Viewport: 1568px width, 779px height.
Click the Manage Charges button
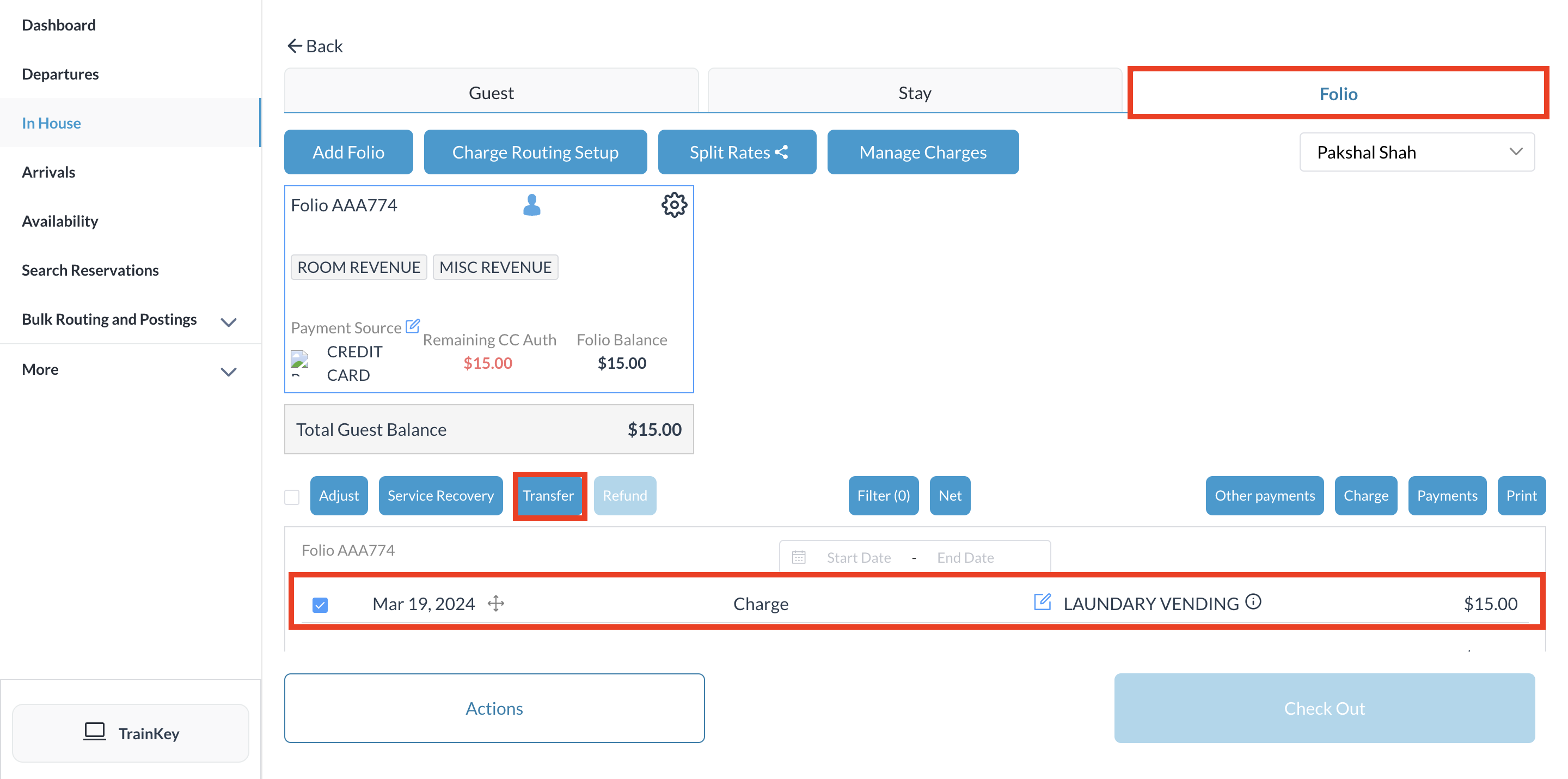[x=922, y=153]
